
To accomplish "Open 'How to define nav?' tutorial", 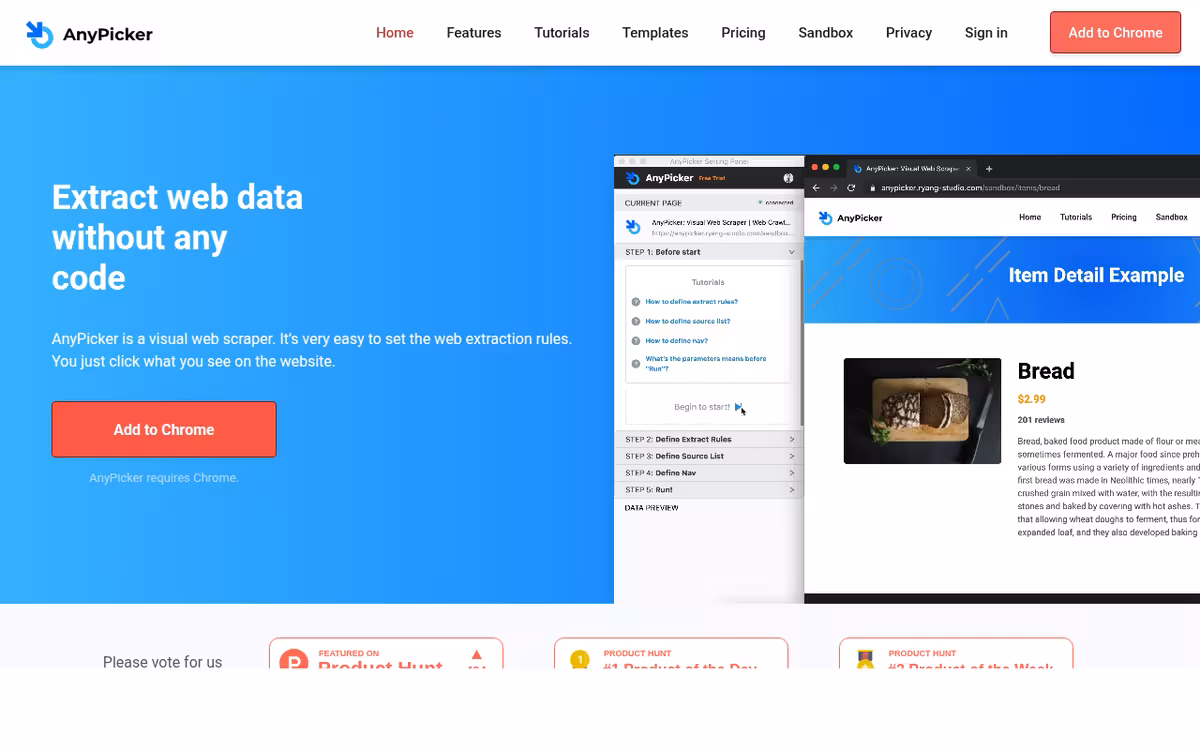I will tap(676, 341).
